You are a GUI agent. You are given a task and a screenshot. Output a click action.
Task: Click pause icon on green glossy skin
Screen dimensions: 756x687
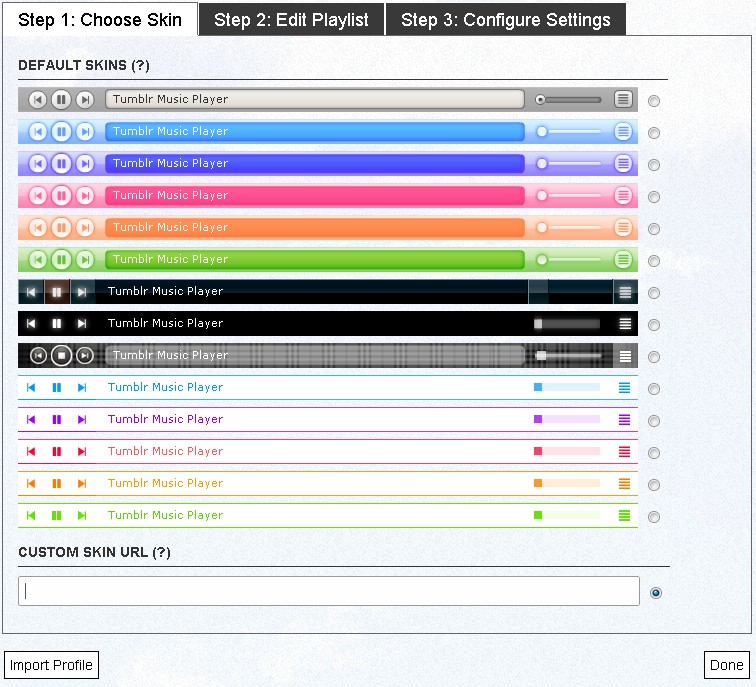(x=61, y=259)
